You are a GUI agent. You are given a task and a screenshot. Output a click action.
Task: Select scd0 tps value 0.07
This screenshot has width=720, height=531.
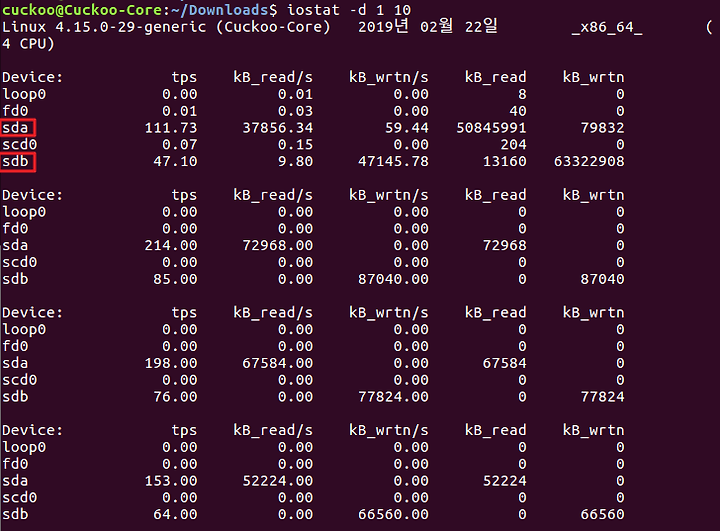(x=180, y=145)
